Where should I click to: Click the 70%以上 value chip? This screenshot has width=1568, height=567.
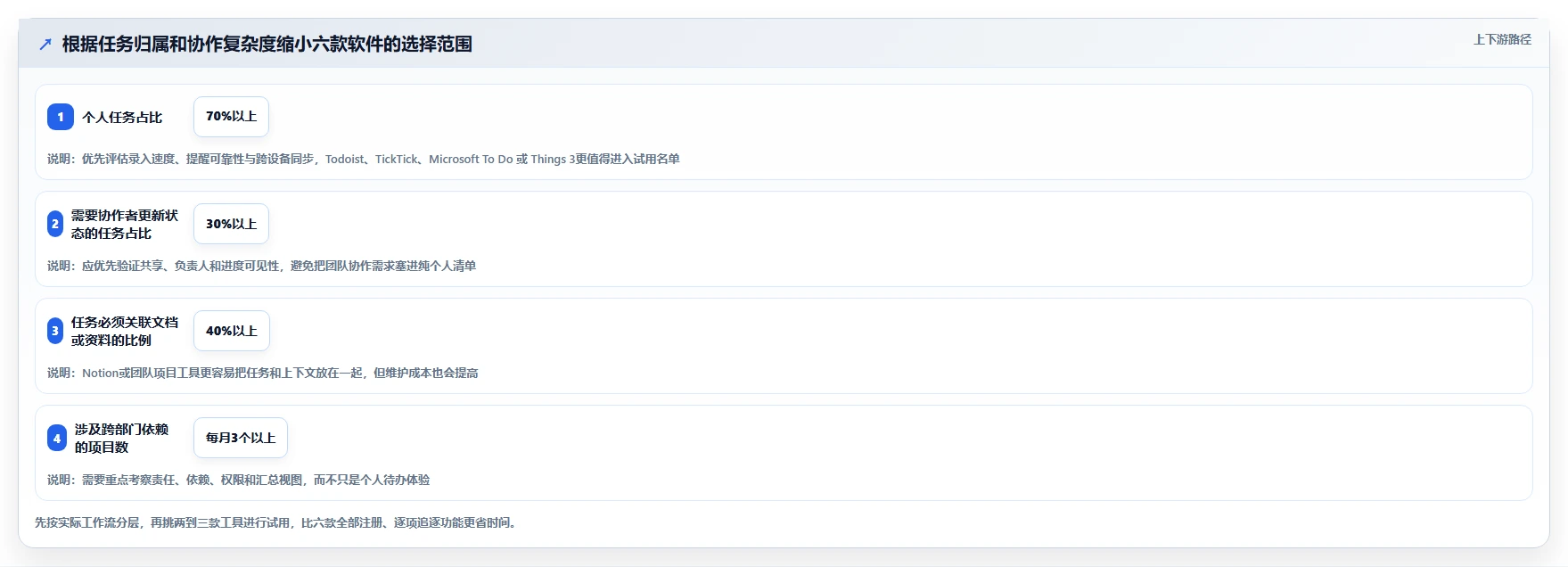tap(231, 117)
